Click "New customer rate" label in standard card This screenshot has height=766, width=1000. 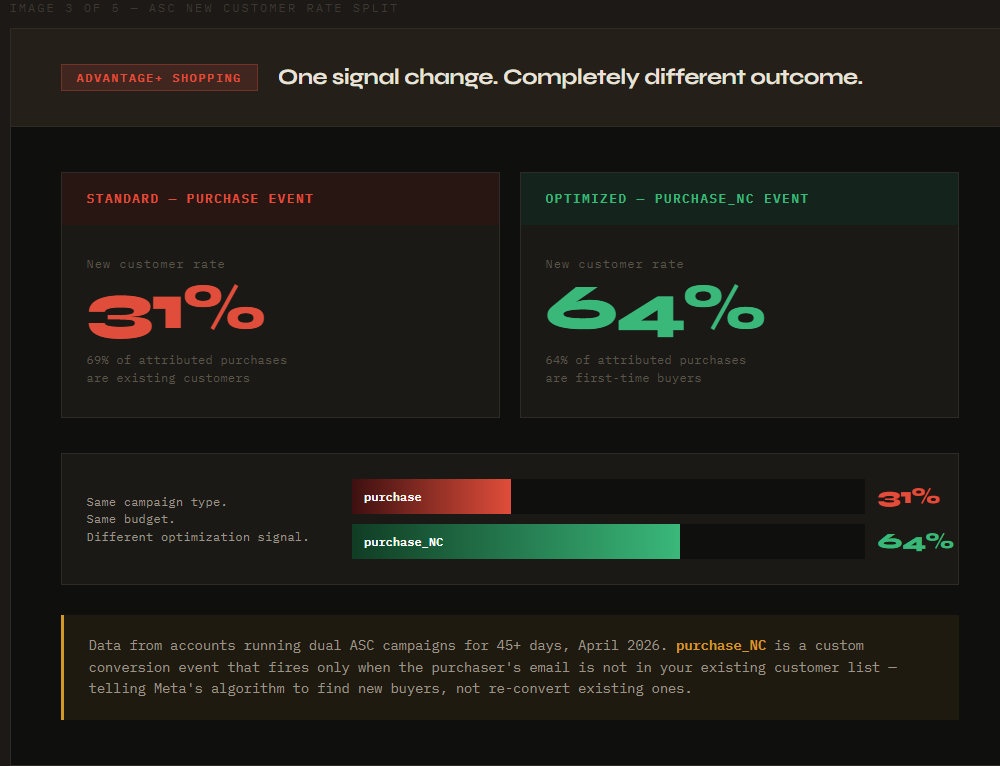156,264
